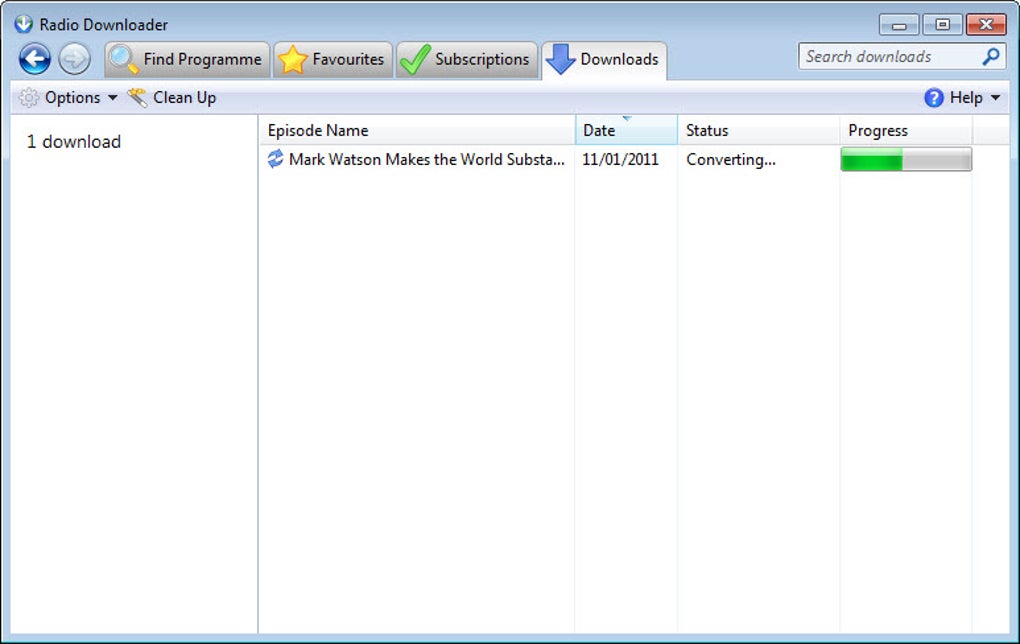Sort by the Status column header
Image resolution: width=1020 pixels, height=644 pixels.
758,130
